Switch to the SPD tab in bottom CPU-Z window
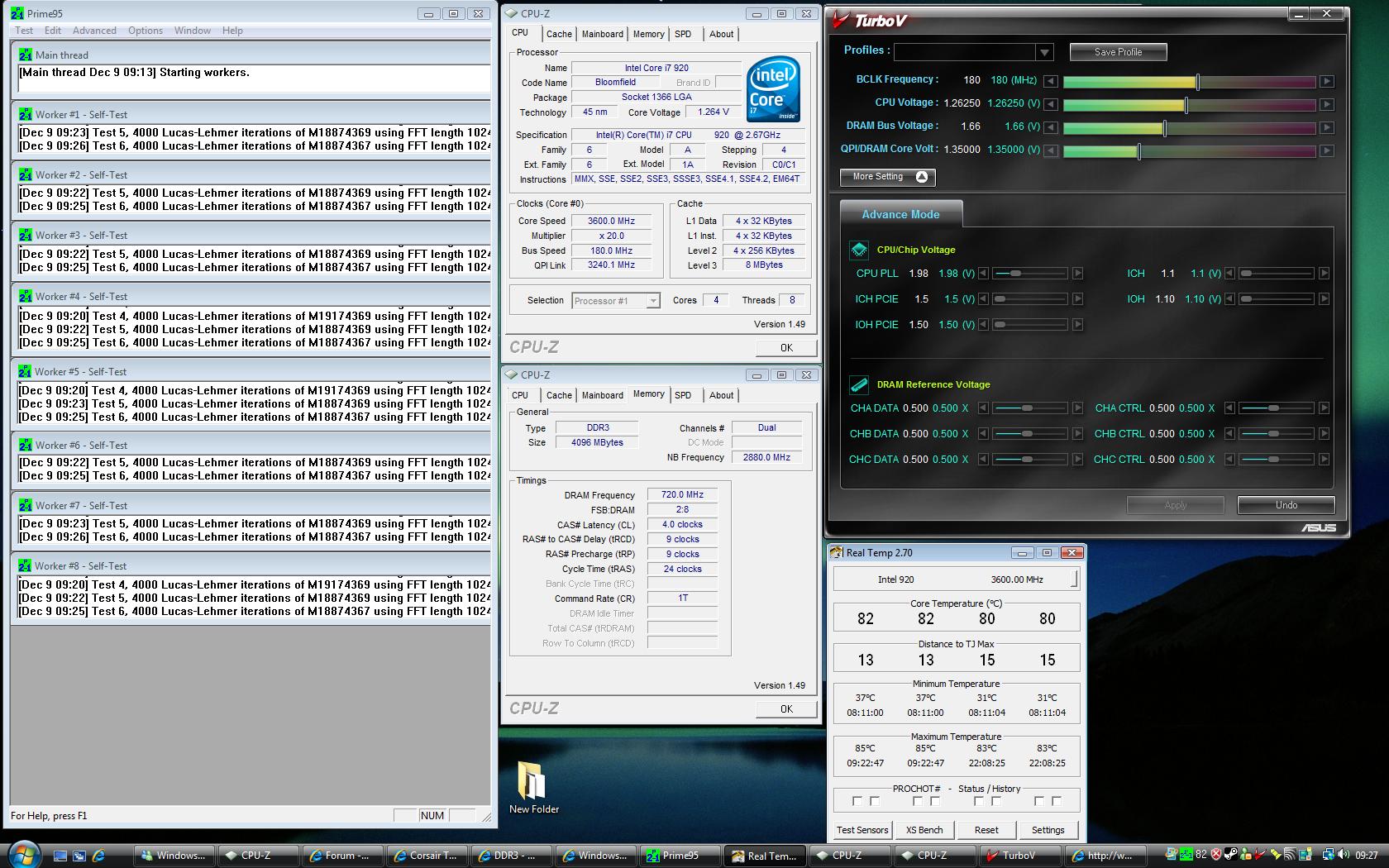 click(683, 395)
